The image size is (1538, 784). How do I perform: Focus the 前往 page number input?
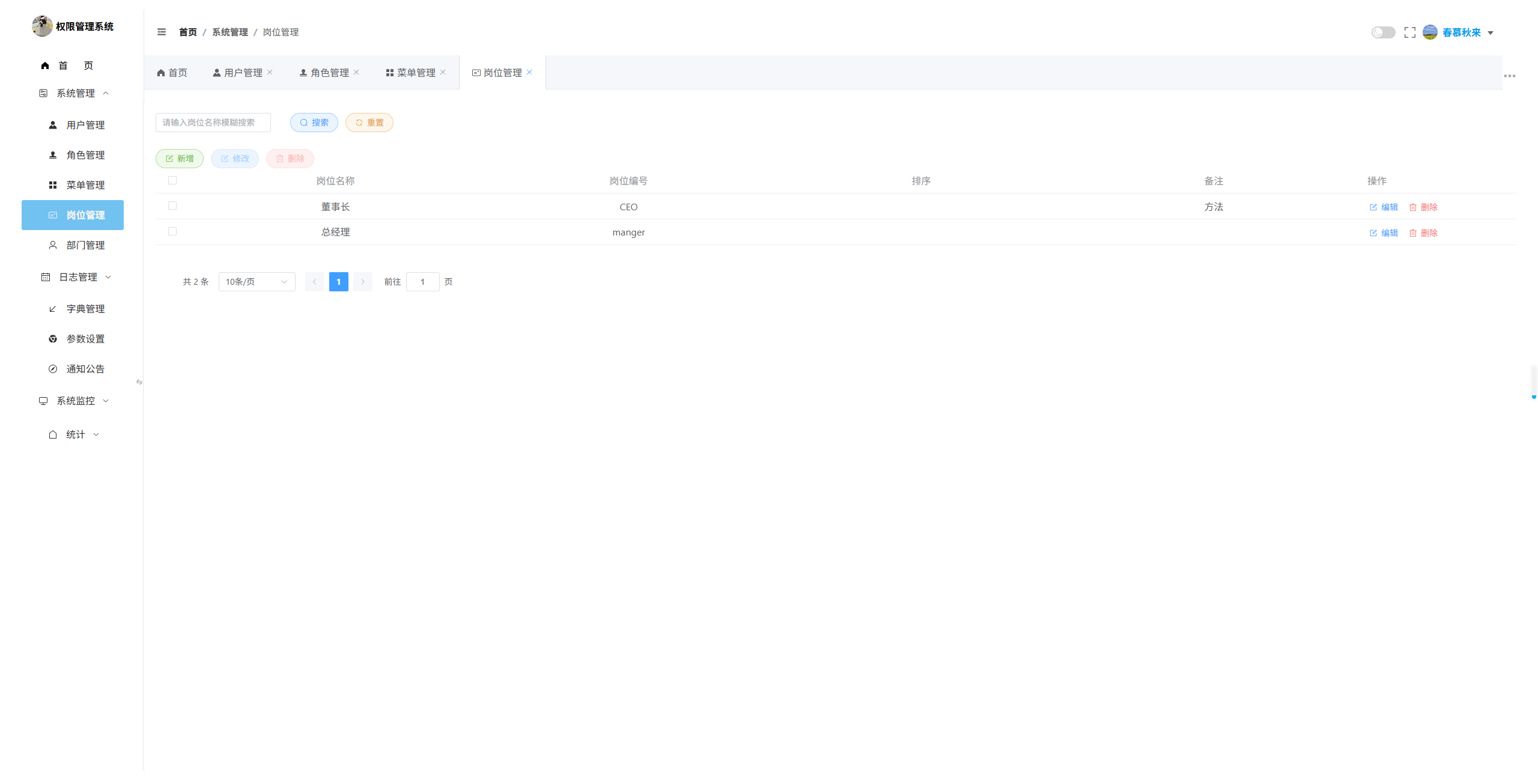(x=423, y=282)
